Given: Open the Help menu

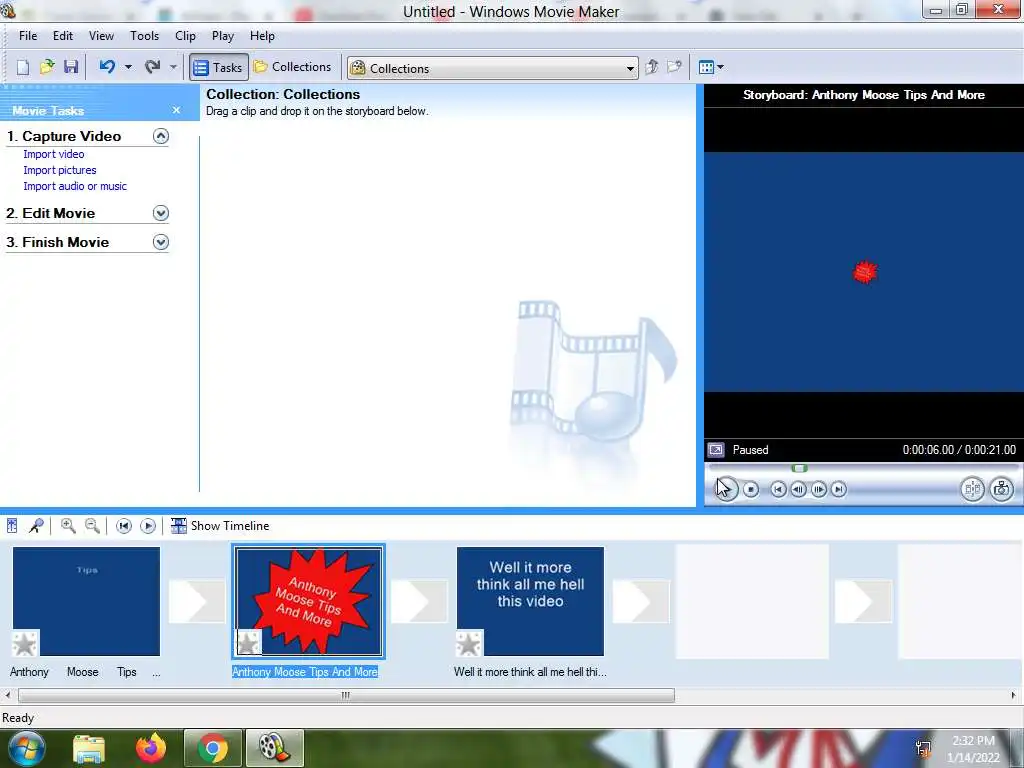Looking at the screenshot, I should tap(262, 36).
